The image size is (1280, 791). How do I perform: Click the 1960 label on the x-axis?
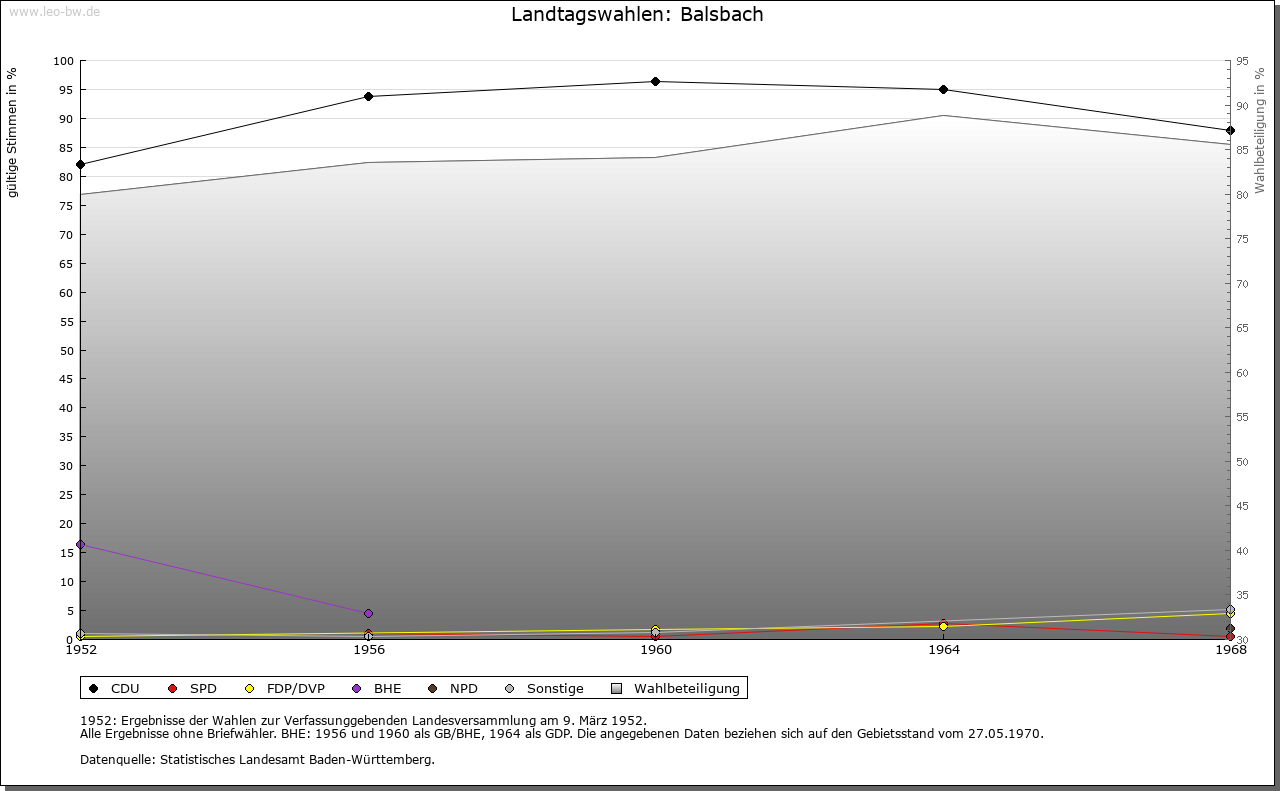coord(656,650)
